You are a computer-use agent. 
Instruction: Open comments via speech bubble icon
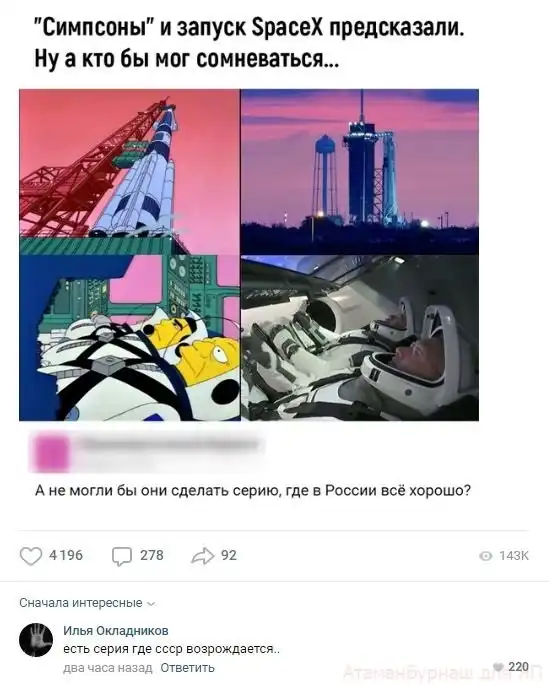tap(121, 556)
